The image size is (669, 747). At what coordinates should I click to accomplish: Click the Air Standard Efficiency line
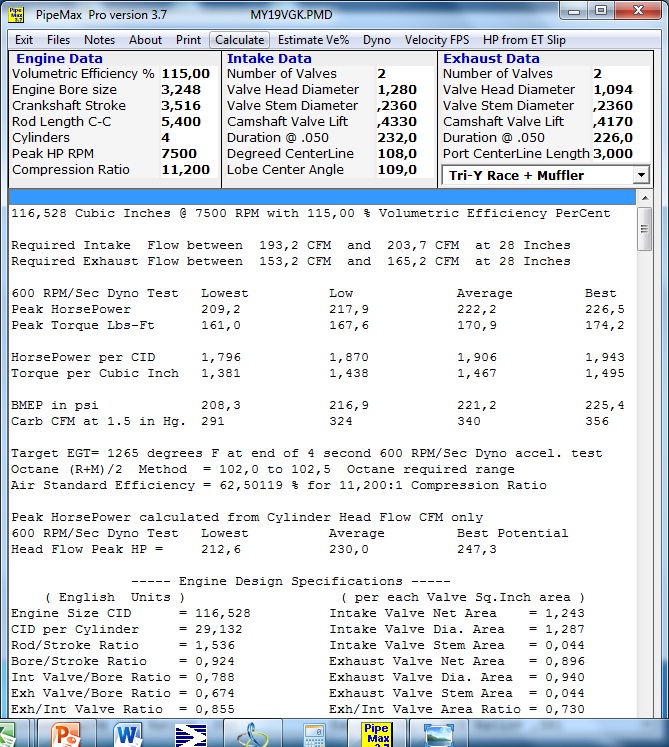pyautogui.click(x=279, y=485)
